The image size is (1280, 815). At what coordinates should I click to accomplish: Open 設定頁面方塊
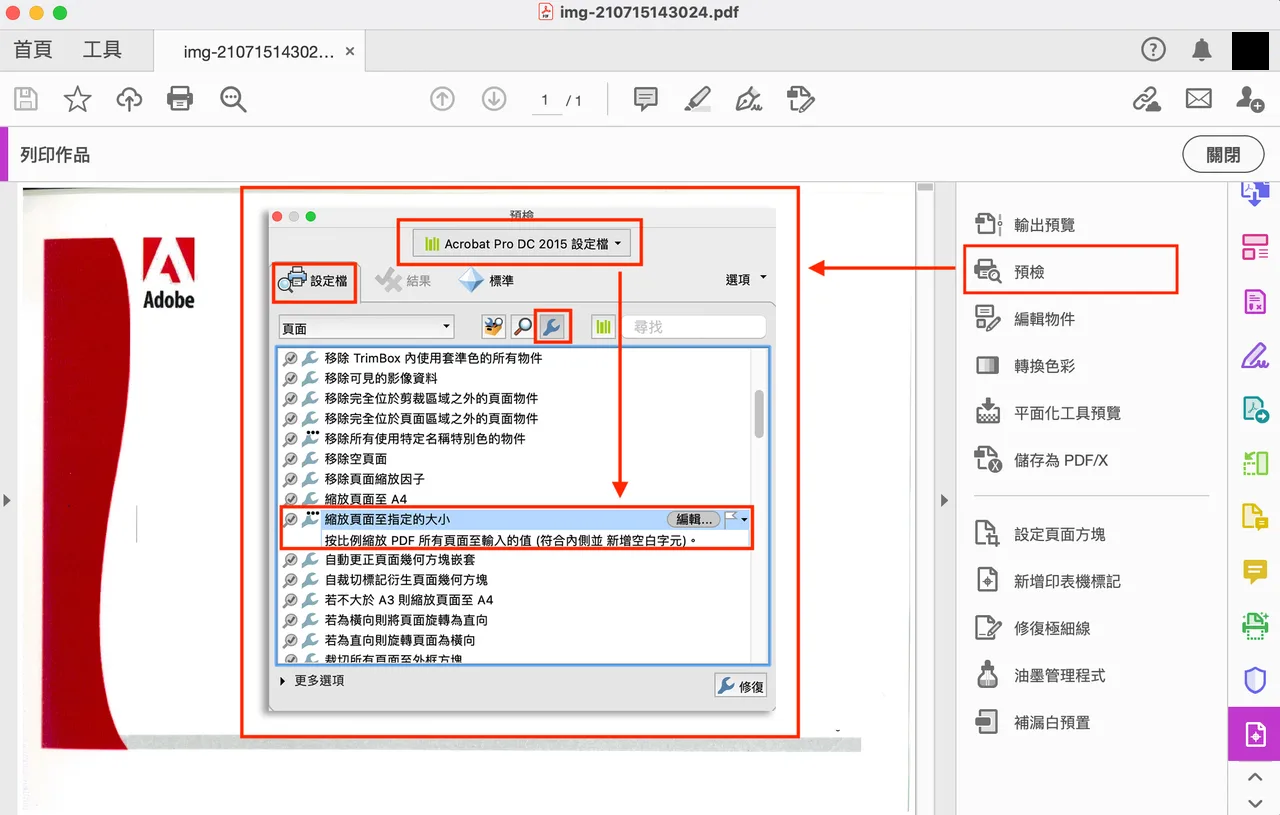[1059, 534]
